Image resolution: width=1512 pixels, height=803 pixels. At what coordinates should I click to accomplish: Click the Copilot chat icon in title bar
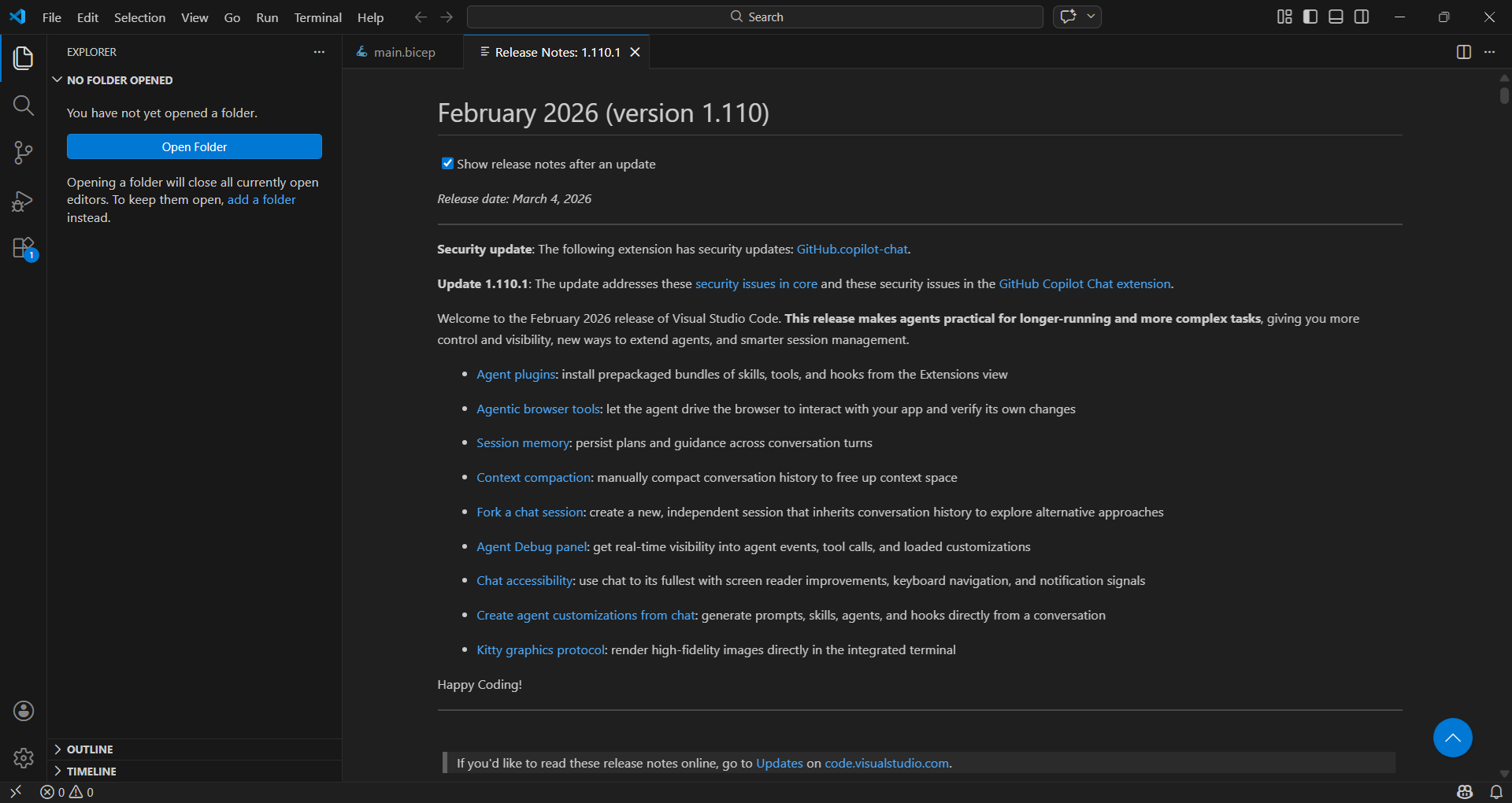pos(1068,17)
